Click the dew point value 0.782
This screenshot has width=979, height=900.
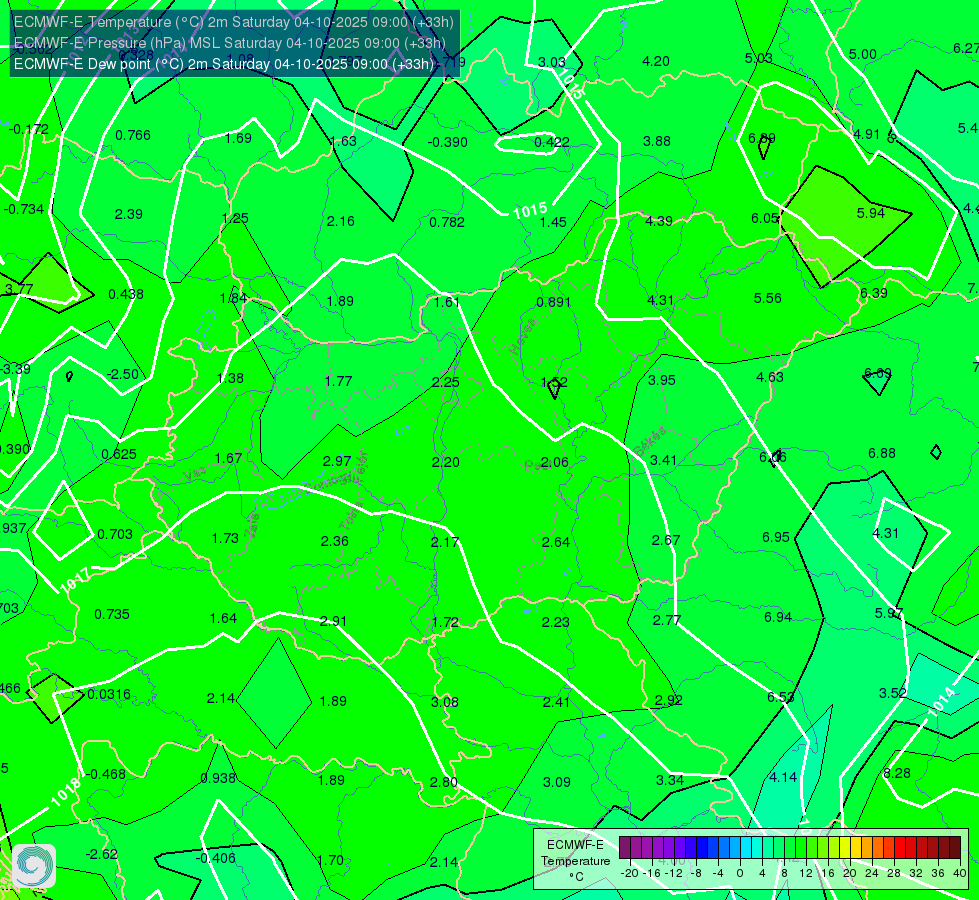[447, 222]
